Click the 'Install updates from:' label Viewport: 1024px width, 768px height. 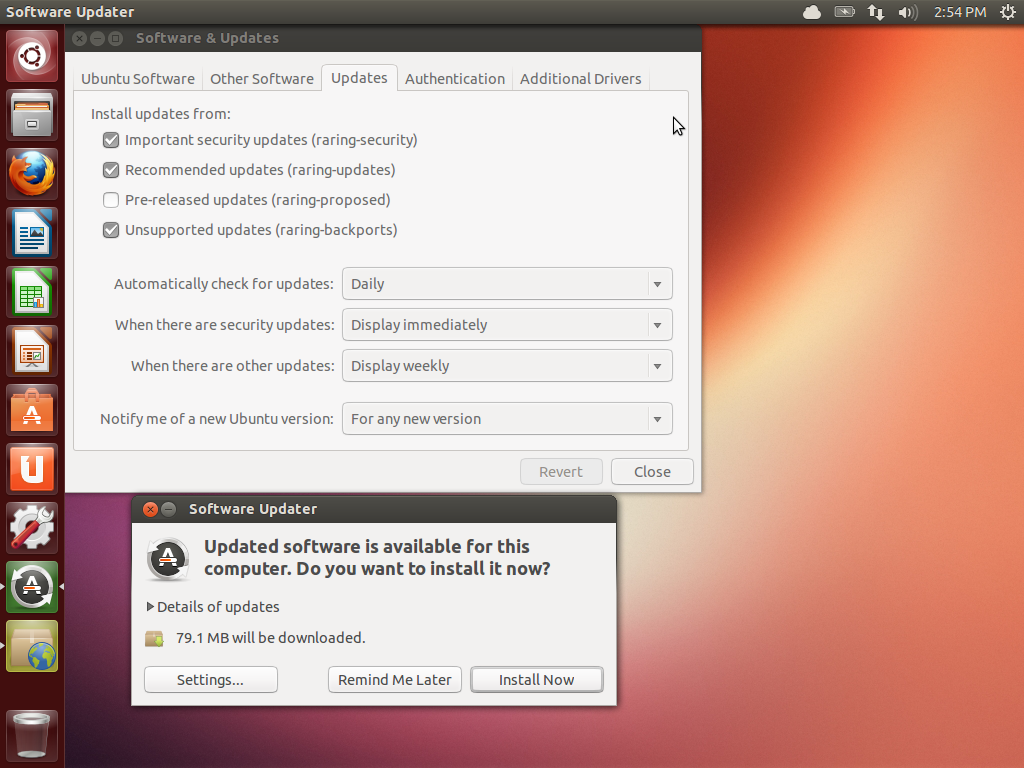tap(161, 114)
